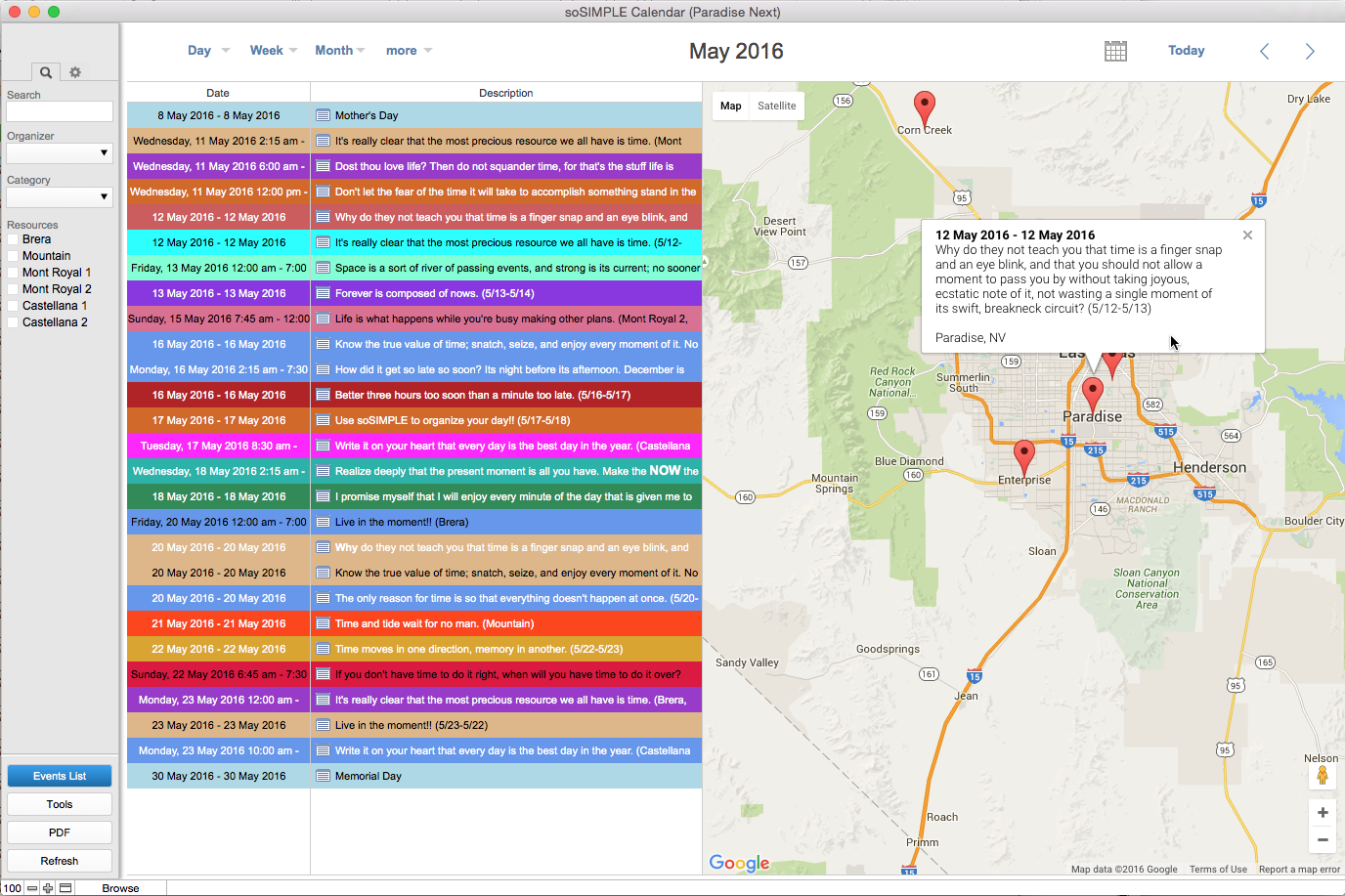This screenshot has width=1345, height=896.
Task: Toggle the Mont Royal 1 checkbox
Action: pos(13,273)
